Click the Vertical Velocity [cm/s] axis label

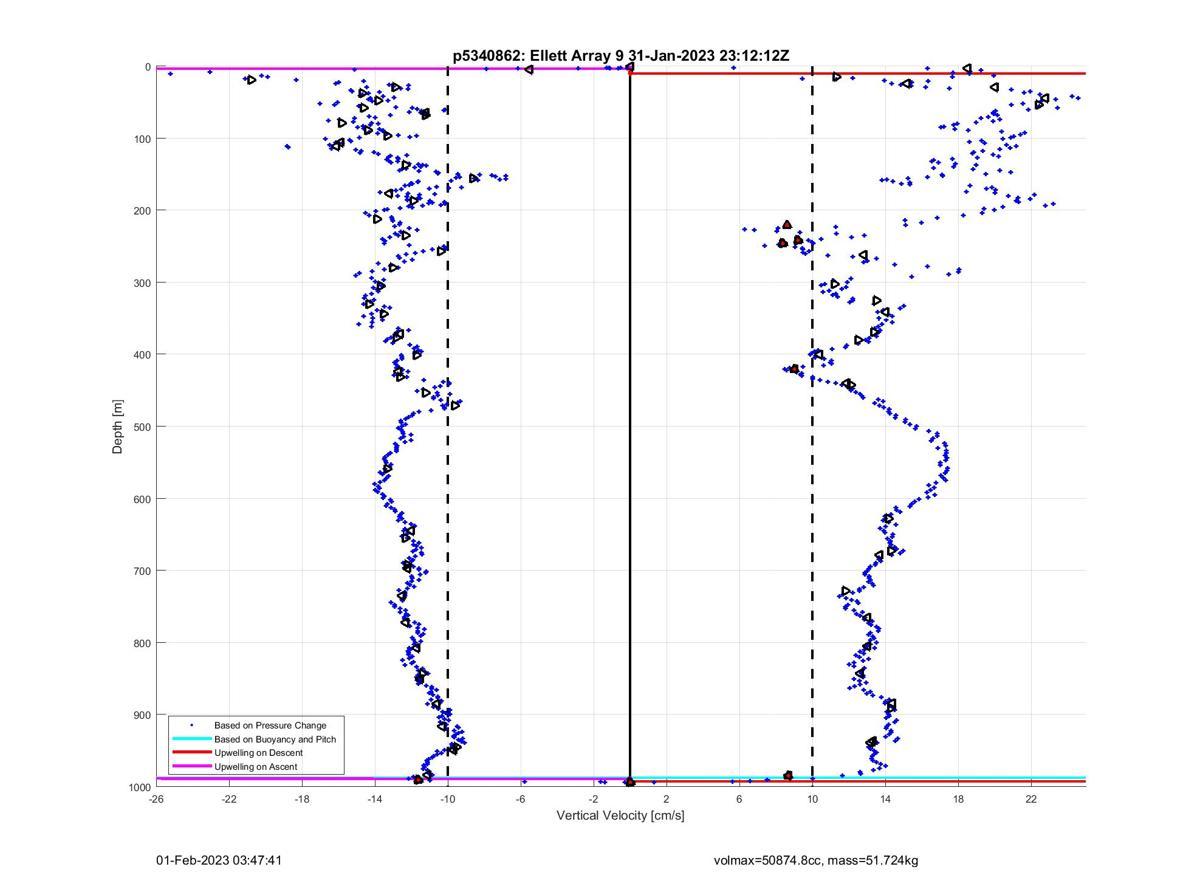coord(620,816)
